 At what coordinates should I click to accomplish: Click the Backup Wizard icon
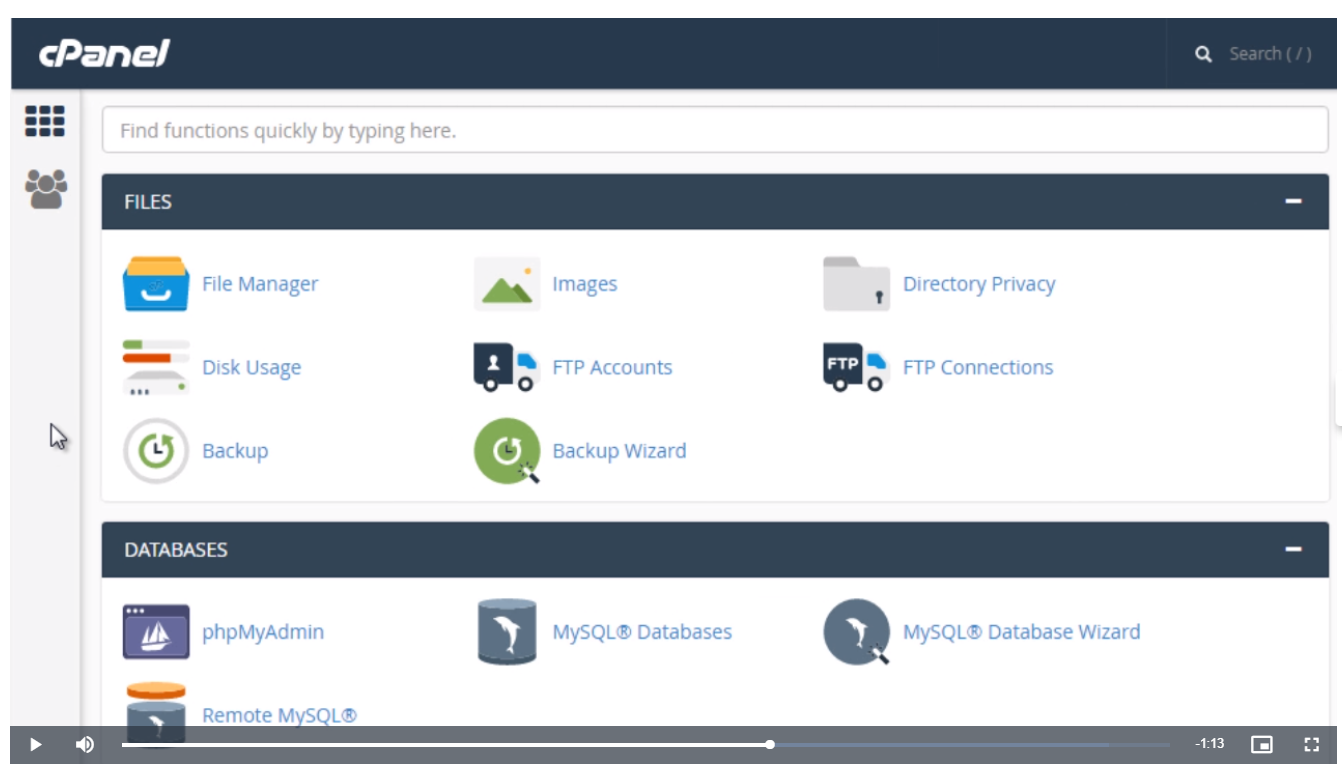[507, 451]
